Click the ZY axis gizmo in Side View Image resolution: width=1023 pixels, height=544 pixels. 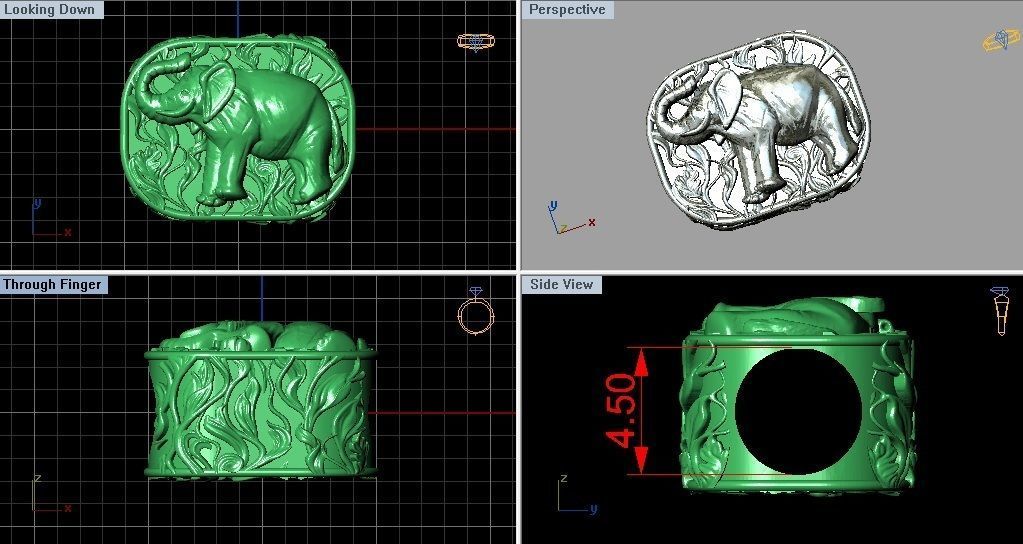coord(577,494)
